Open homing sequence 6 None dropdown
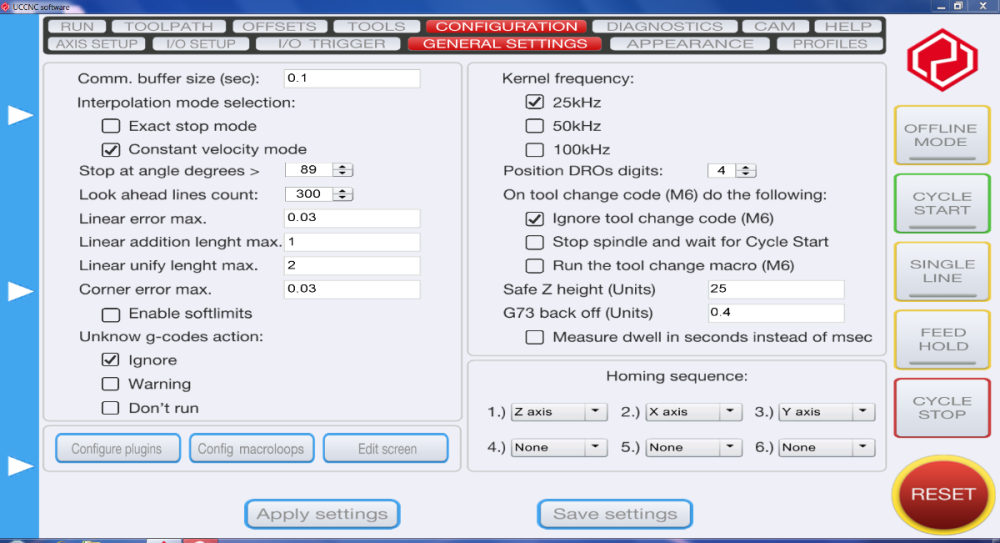1000x543 pixels. (827, 447)
